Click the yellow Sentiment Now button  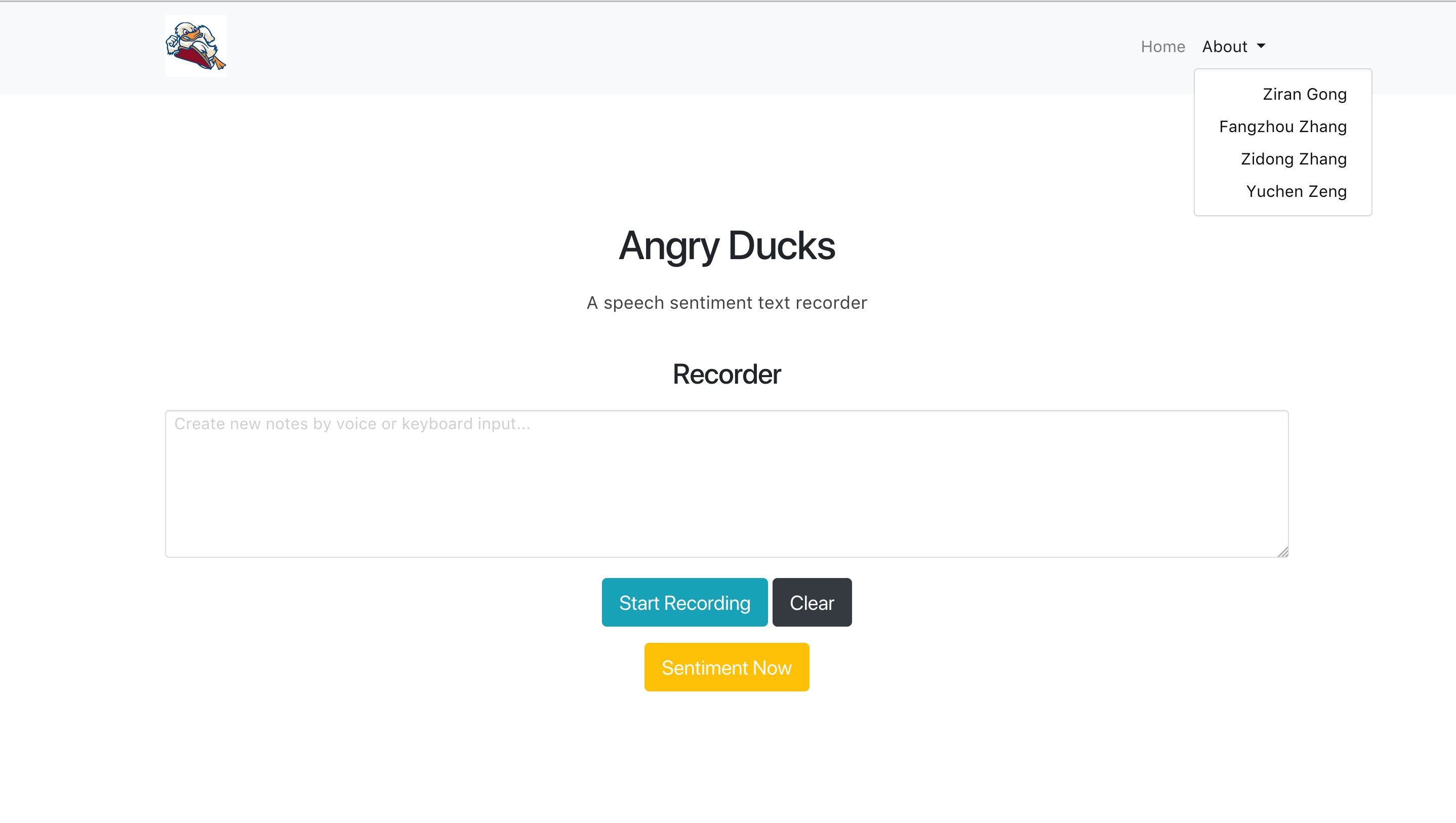726,668
